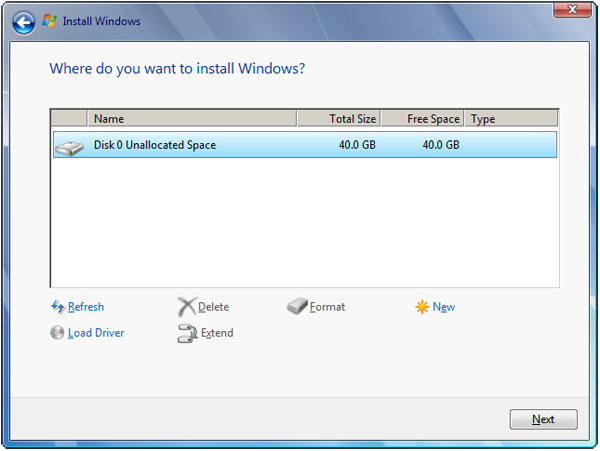Image resolution: width=600 pixels, height=451 pixels.
Task: Click the Windows flag logo in title bar
Action: [49, 21]
